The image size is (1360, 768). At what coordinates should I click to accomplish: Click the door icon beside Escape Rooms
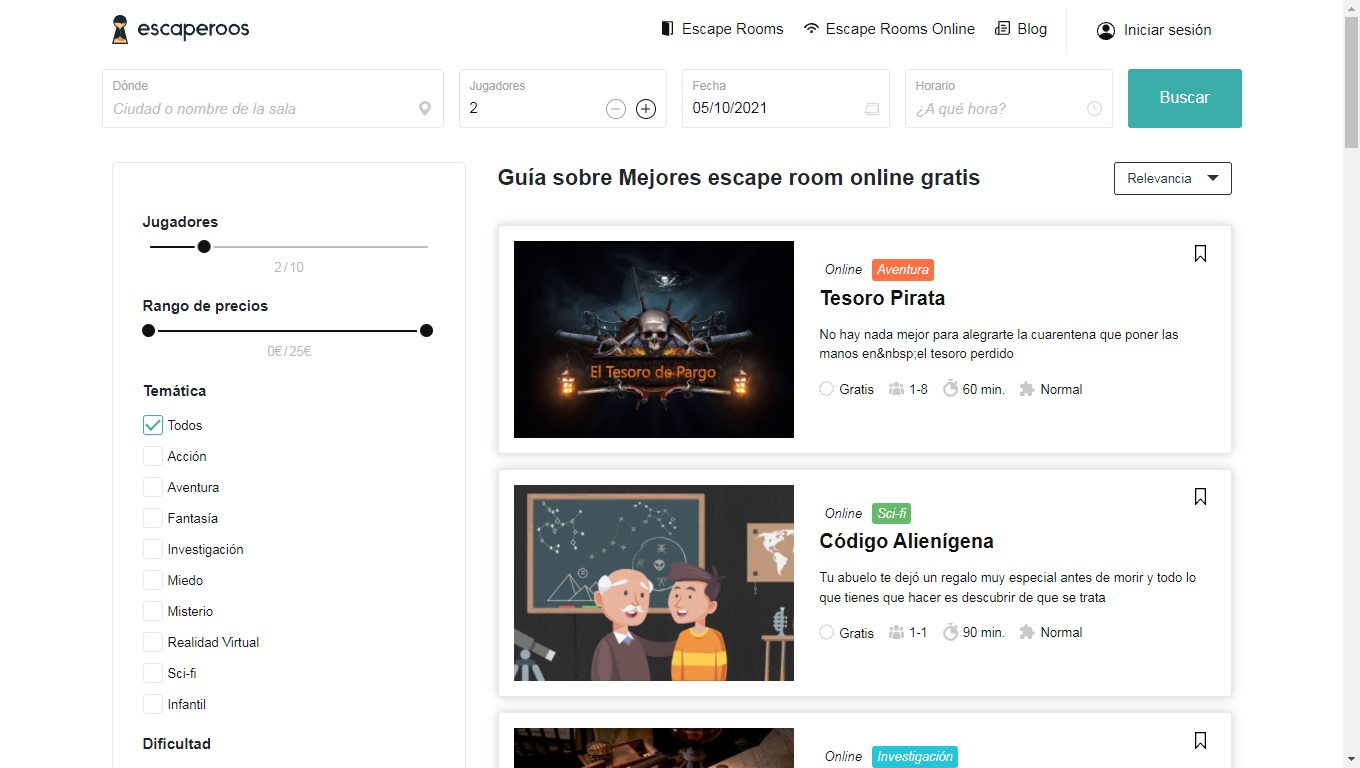(x=668, y=29)
